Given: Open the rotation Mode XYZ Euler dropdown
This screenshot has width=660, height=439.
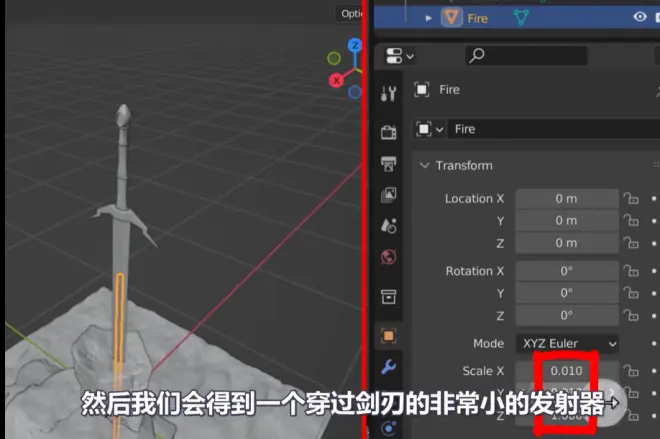Looking at the screenshot, I should tap(567, 343).
